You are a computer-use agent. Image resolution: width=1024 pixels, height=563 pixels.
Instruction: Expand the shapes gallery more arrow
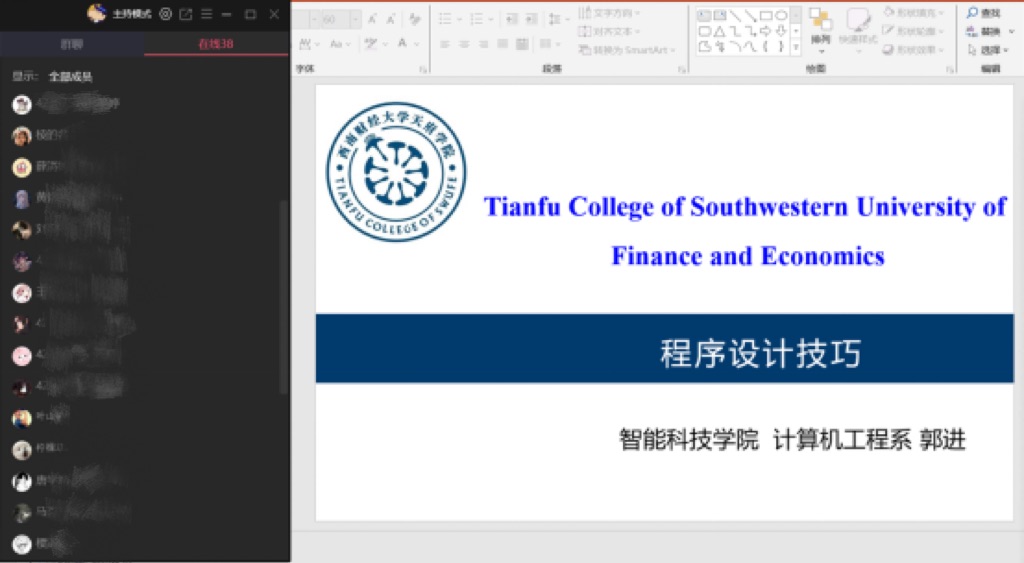[x=796, y=47]
